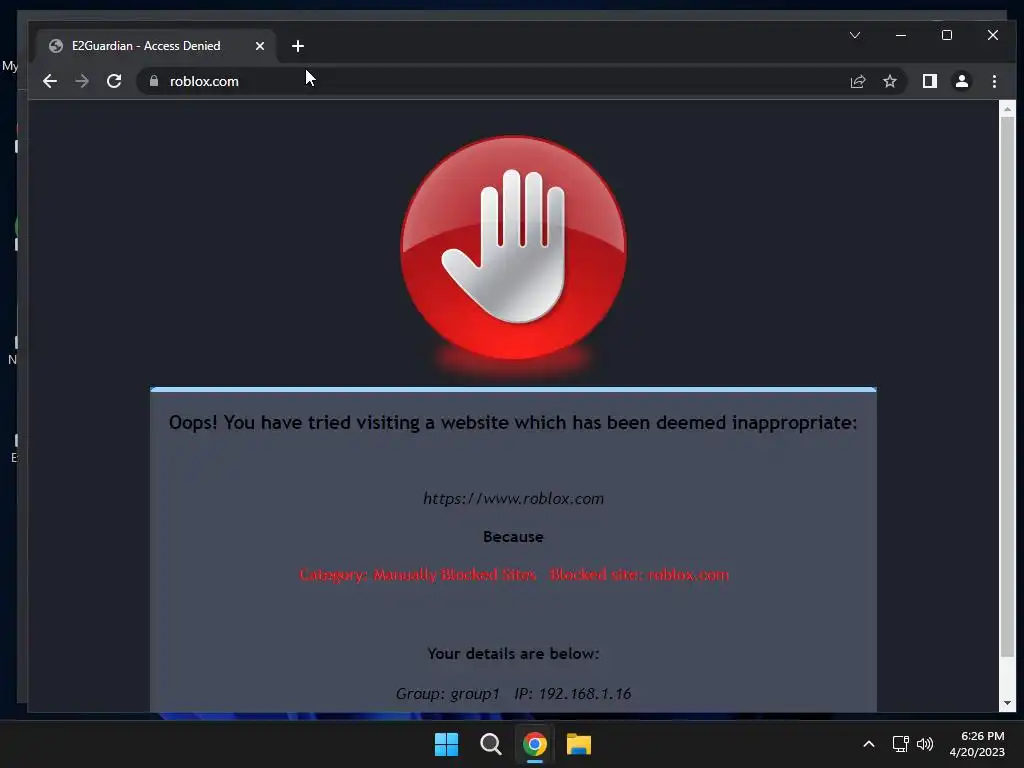This screenshot has height=768, width=1024.
Task: Show hidden system tray icons
Action: click(869, 744)
